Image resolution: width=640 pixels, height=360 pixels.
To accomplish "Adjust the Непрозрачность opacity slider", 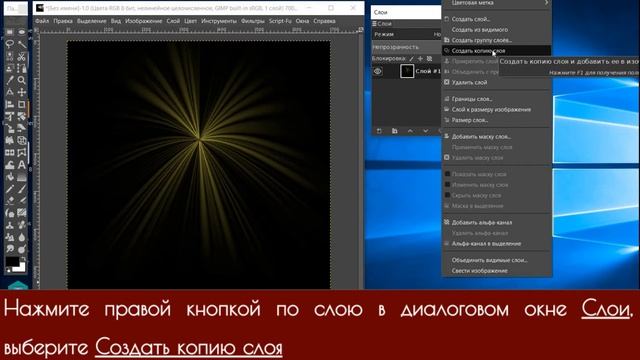I will coord(407,47).
